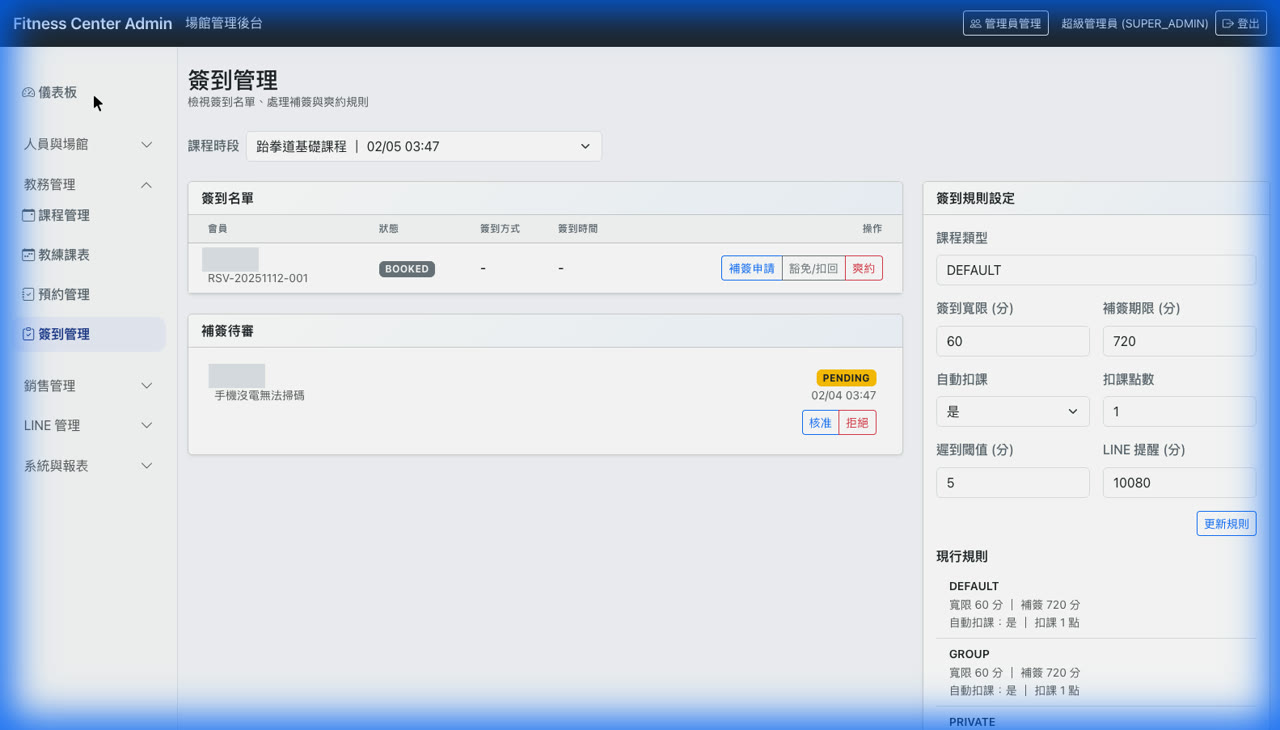
Task: Reject pending request with 拒絕
Action: 857,422
